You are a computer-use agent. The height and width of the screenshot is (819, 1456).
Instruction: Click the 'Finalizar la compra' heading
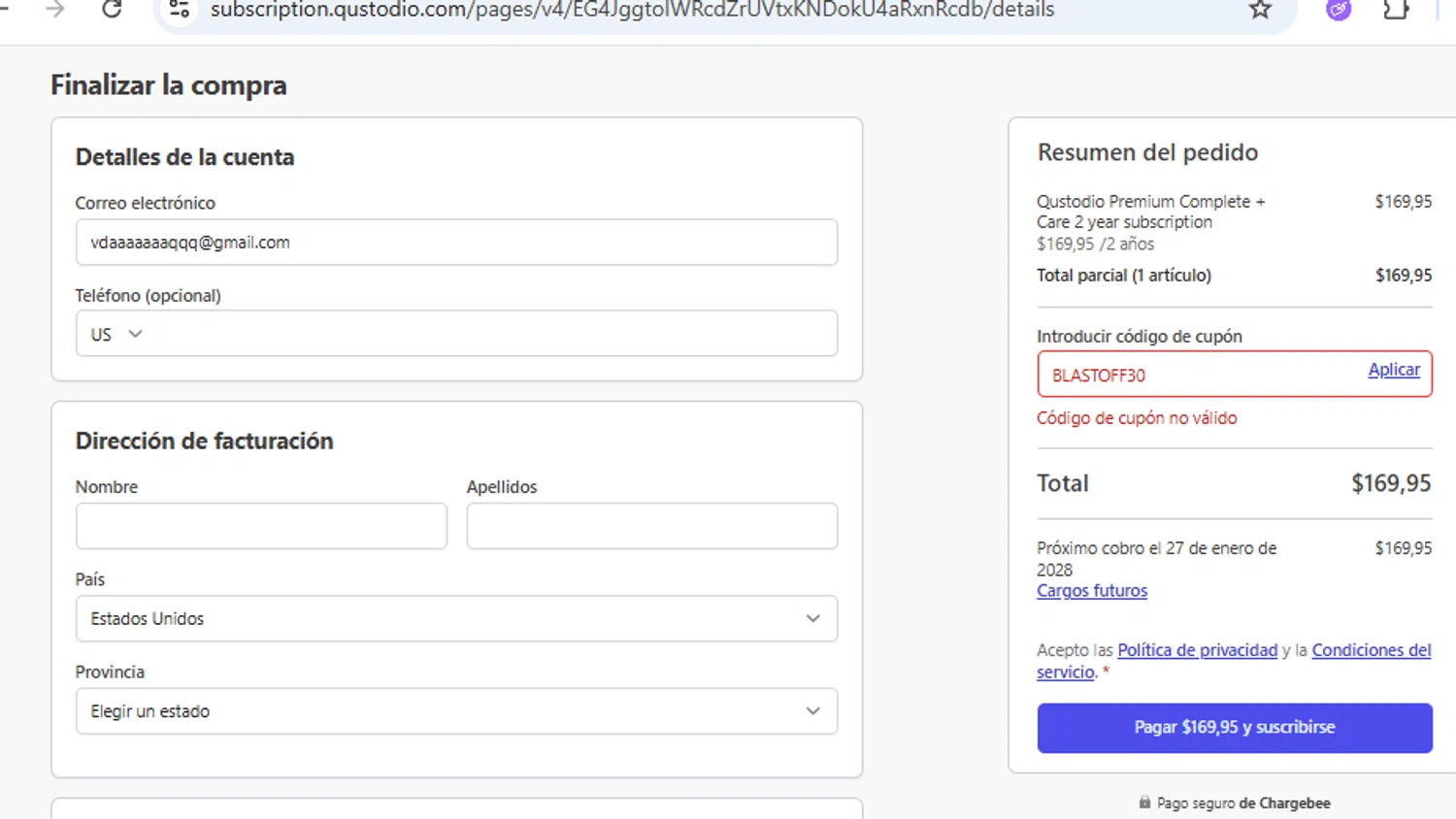[x=169, y=85]
